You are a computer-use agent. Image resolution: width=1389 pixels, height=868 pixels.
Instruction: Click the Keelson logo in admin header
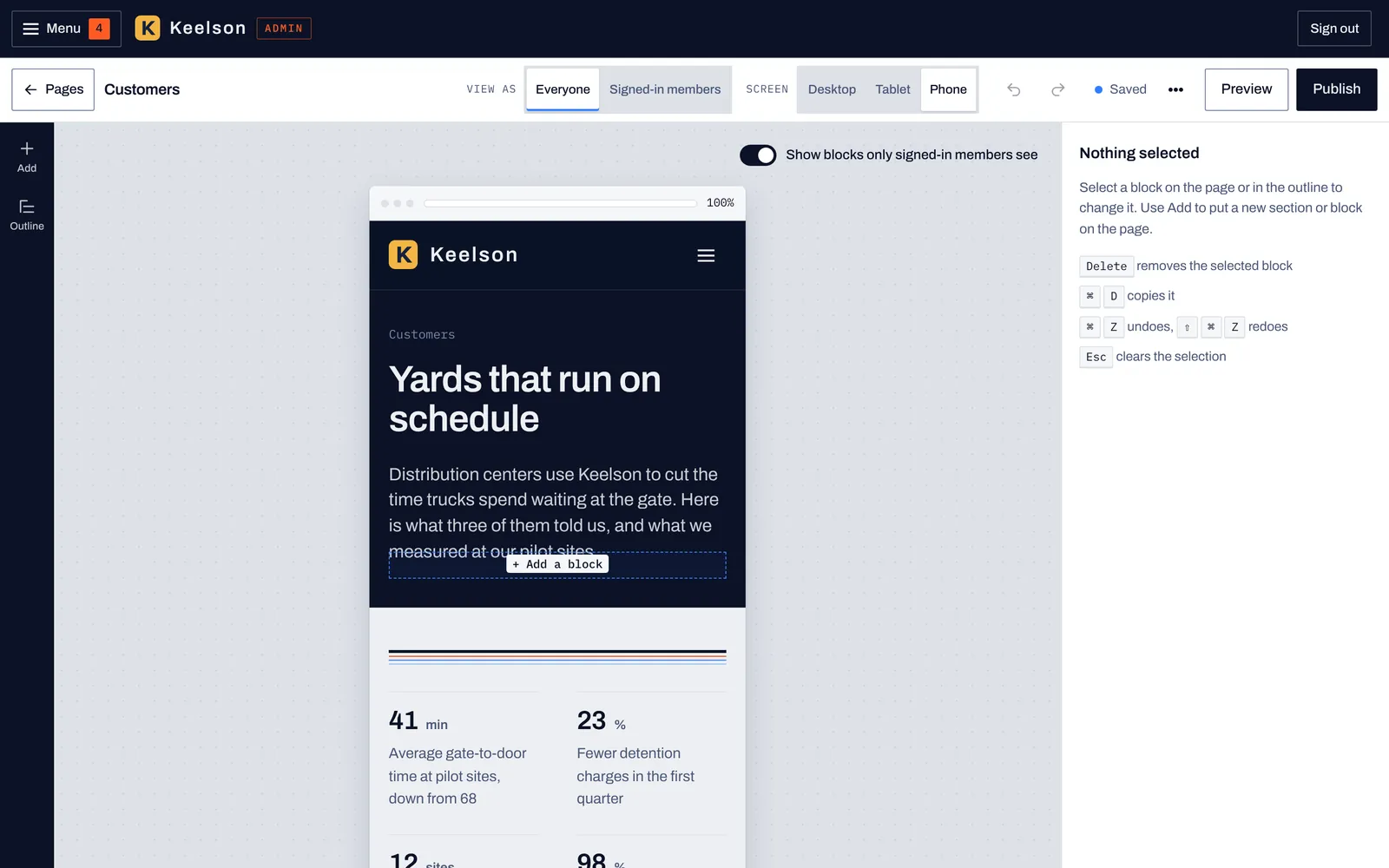(x=191, y=29)
